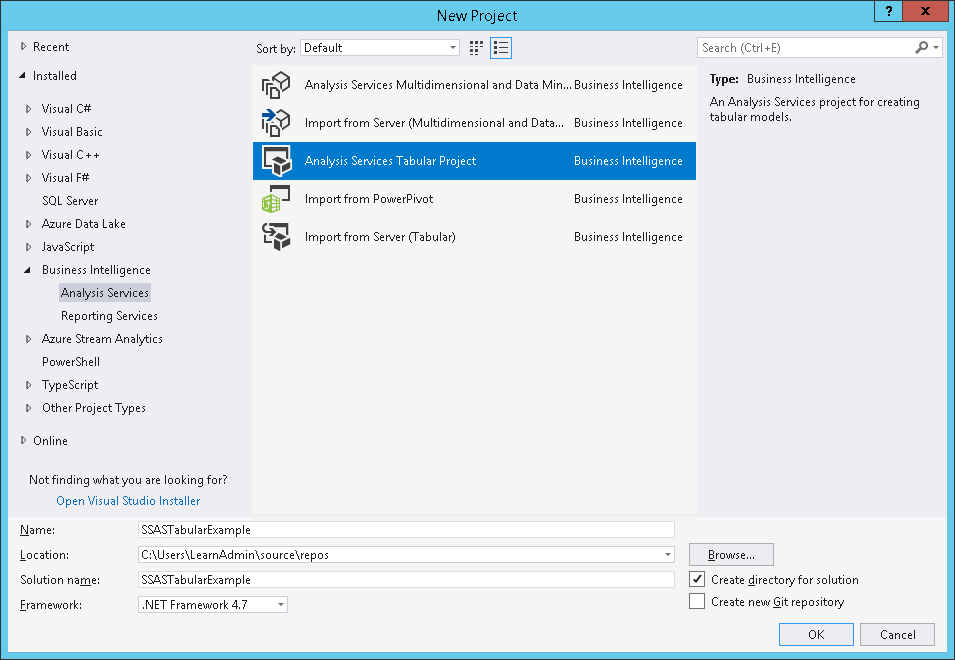Enable Create new Git repository
Viewport: 955px width, 660px height.
tap(698, 601)
